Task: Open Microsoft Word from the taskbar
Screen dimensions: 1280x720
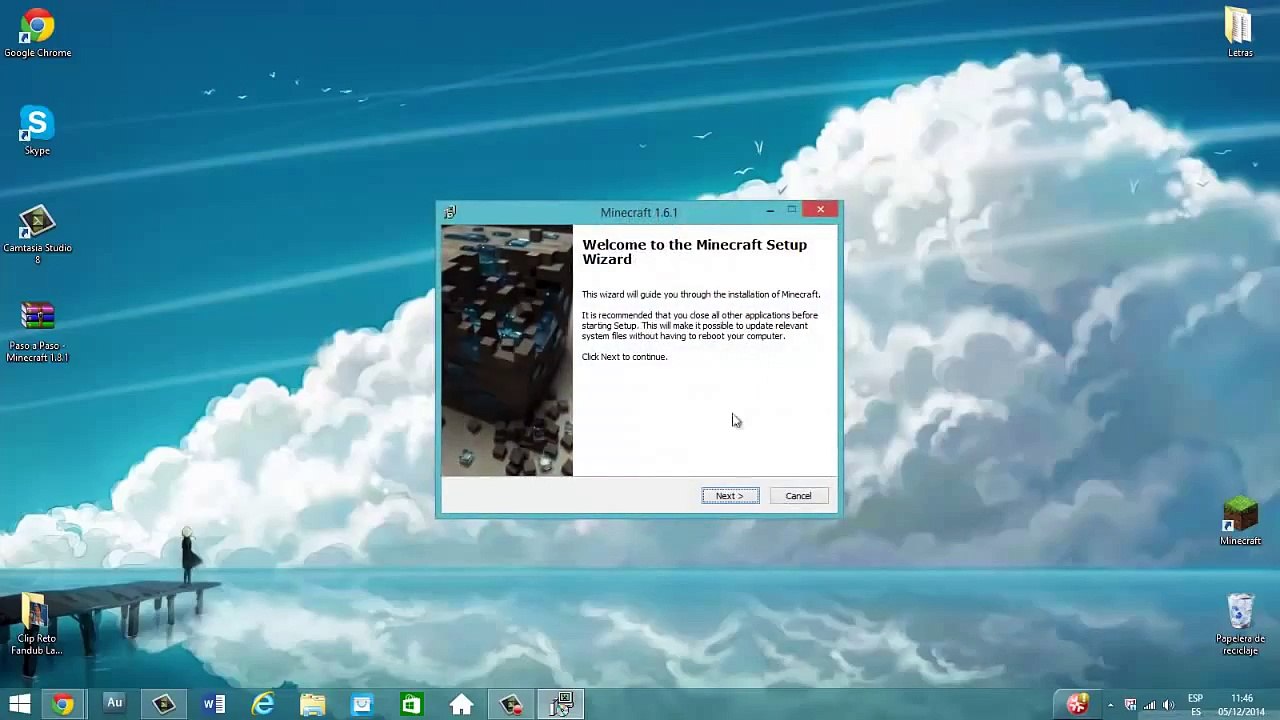Action: 213,704
